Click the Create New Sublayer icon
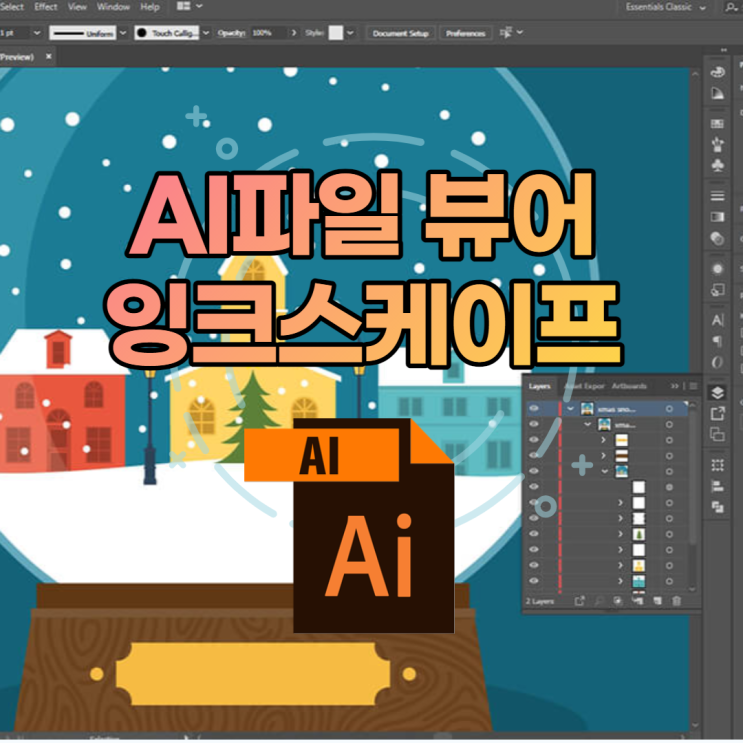The image size is (743, 743). pos(638,600)
